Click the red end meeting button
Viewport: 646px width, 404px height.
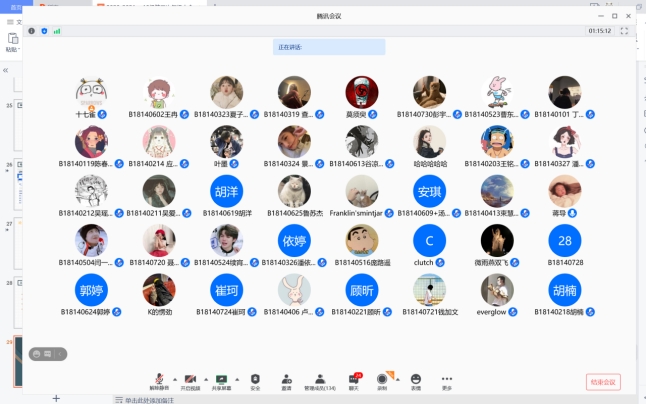[x=603, y=381]
